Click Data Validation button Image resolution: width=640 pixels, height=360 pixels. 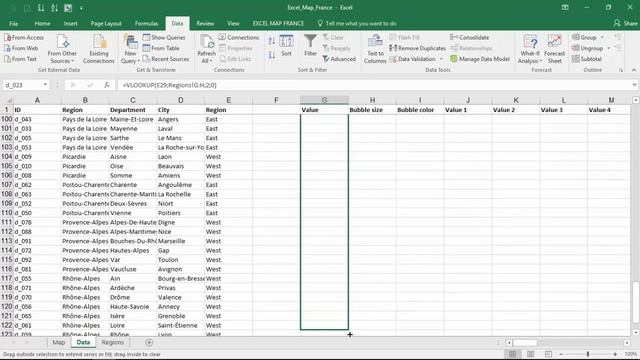413,59
